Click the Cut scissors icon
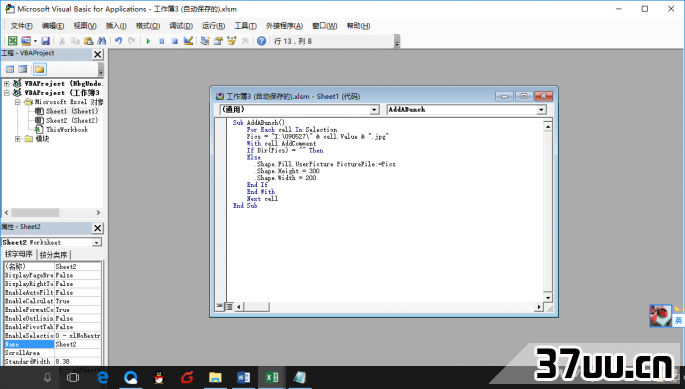The width and height of the screenshot is (685, 389). (x=62, y=41)
